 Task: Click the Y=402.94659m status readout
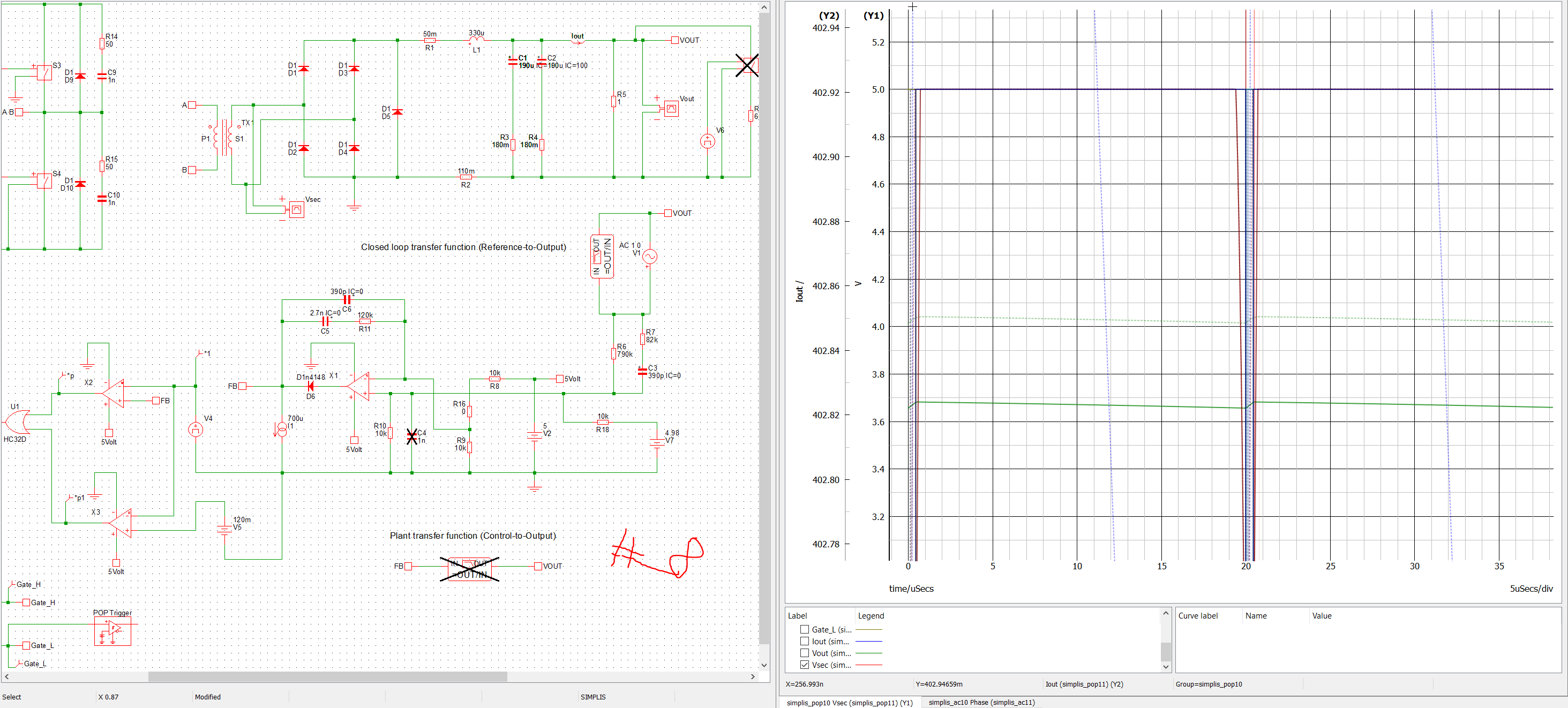(x=939, y=684)
